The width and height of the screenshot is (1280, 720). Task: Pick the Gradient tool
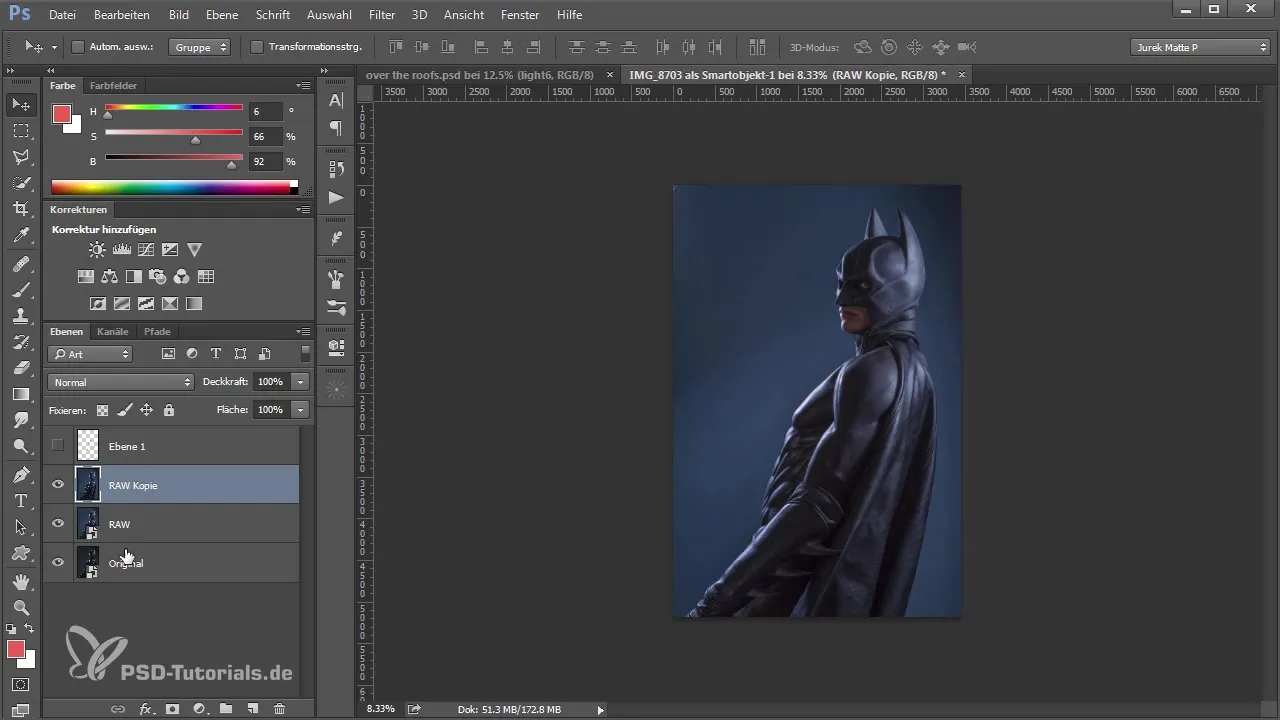pos(21,394)
